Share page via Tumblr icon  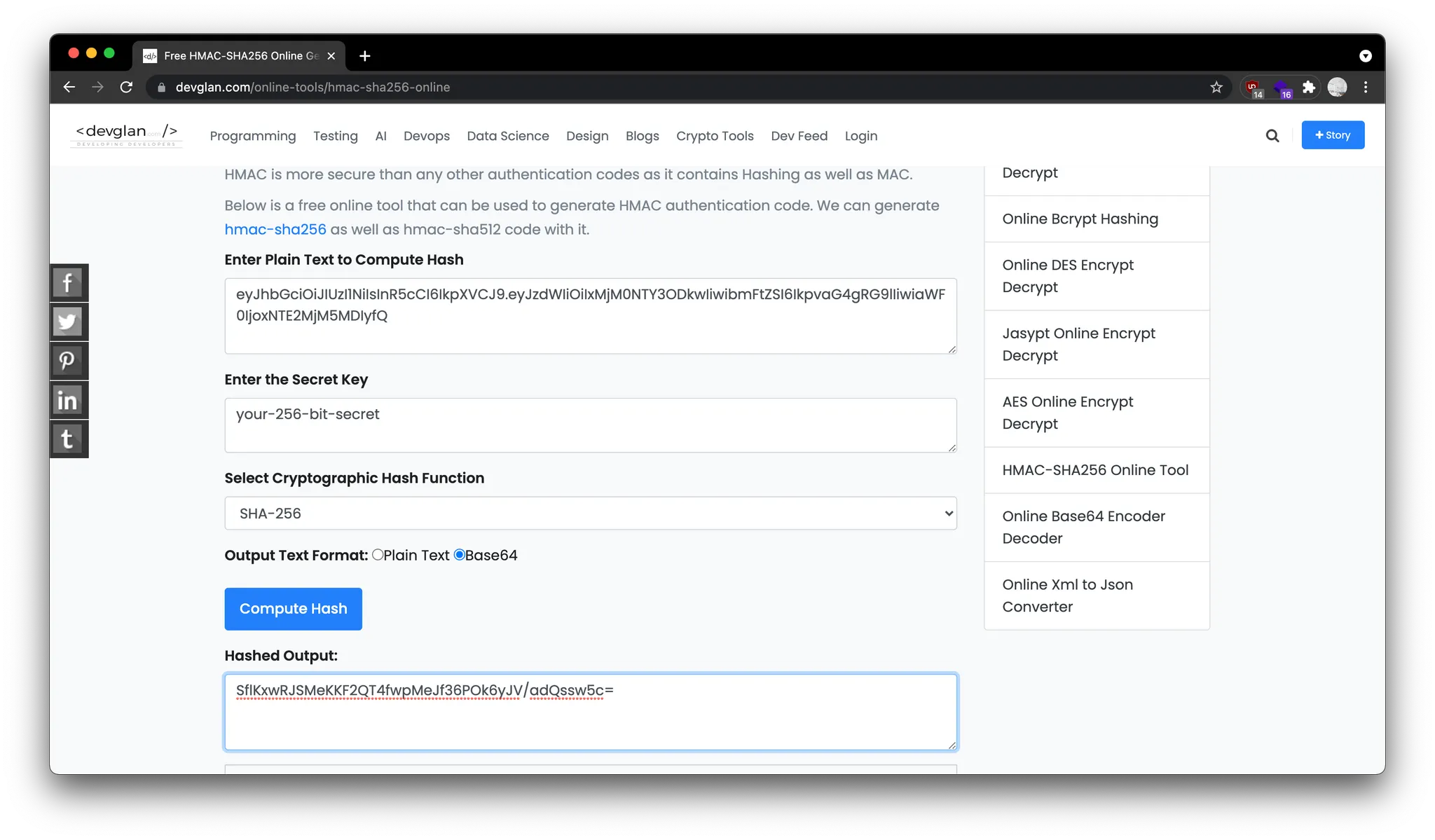[x=68, y=439]
